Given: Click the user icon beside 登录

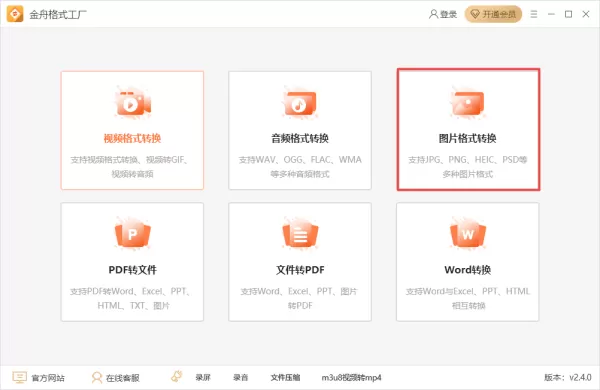Looking at the screenshot, I should pos(433,14).
